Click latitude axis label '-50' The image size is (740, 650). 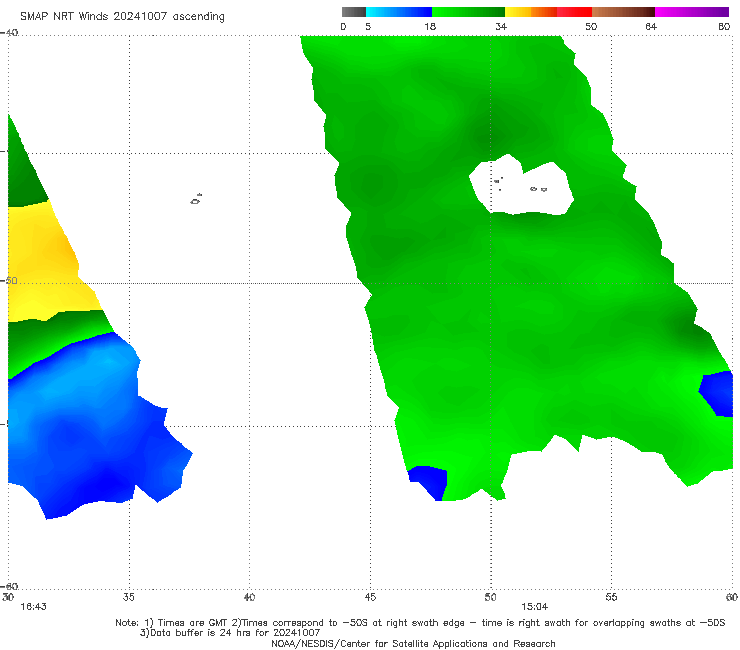tap(9, 281)
